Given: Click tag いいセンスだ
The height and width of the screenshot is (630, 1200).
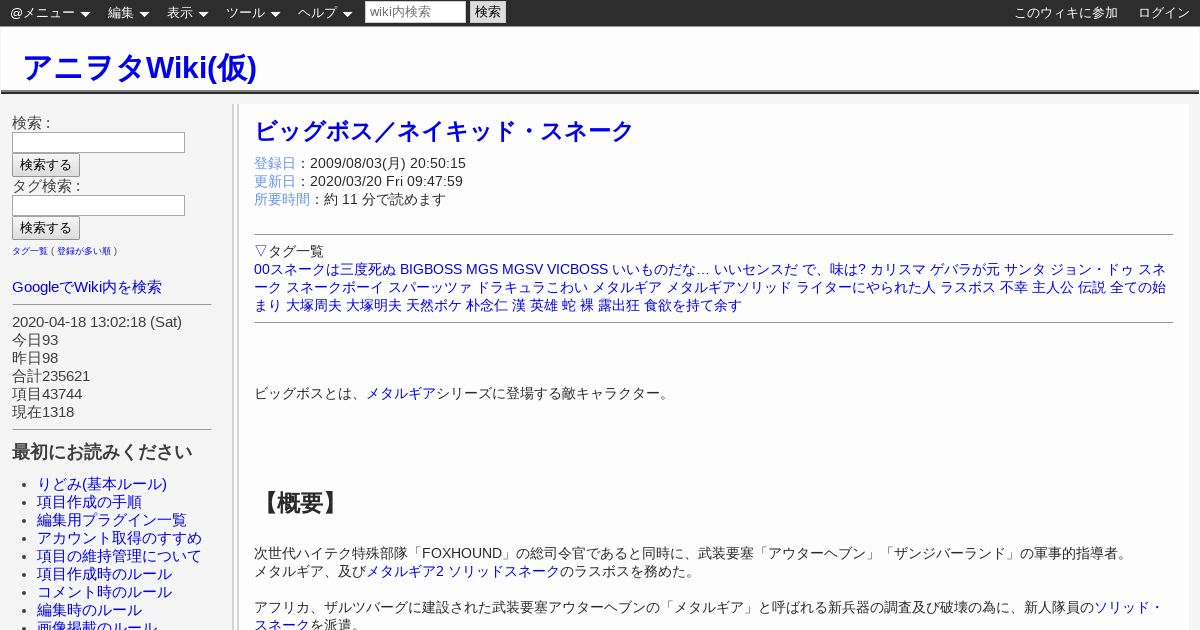Looking at the screenshot, I should [x=756, y=269].
